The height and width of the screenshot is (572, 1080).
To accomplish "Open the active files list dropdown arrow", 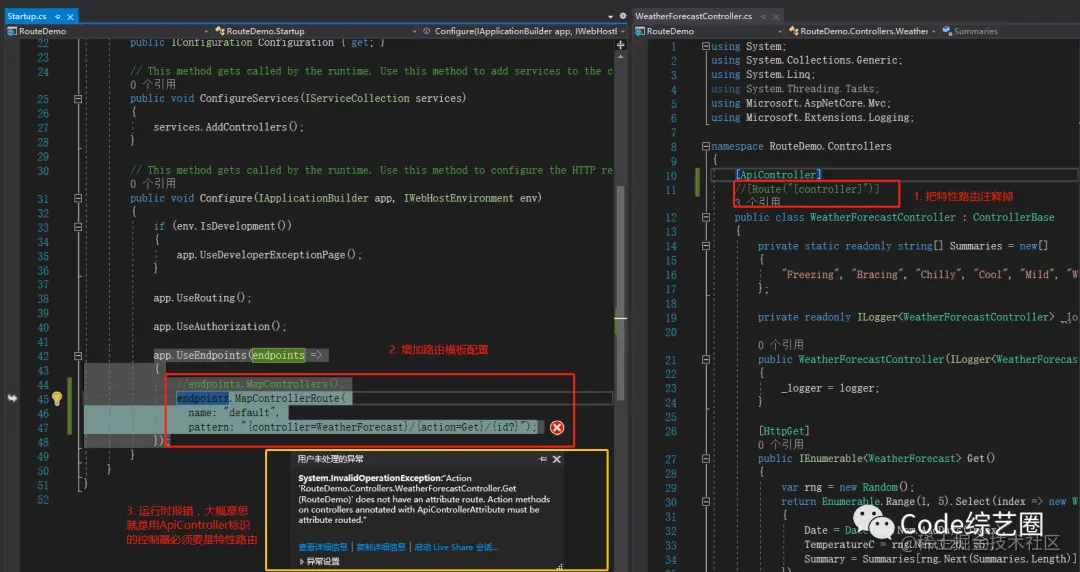I will pyautogui.click(x=610, y=16).
